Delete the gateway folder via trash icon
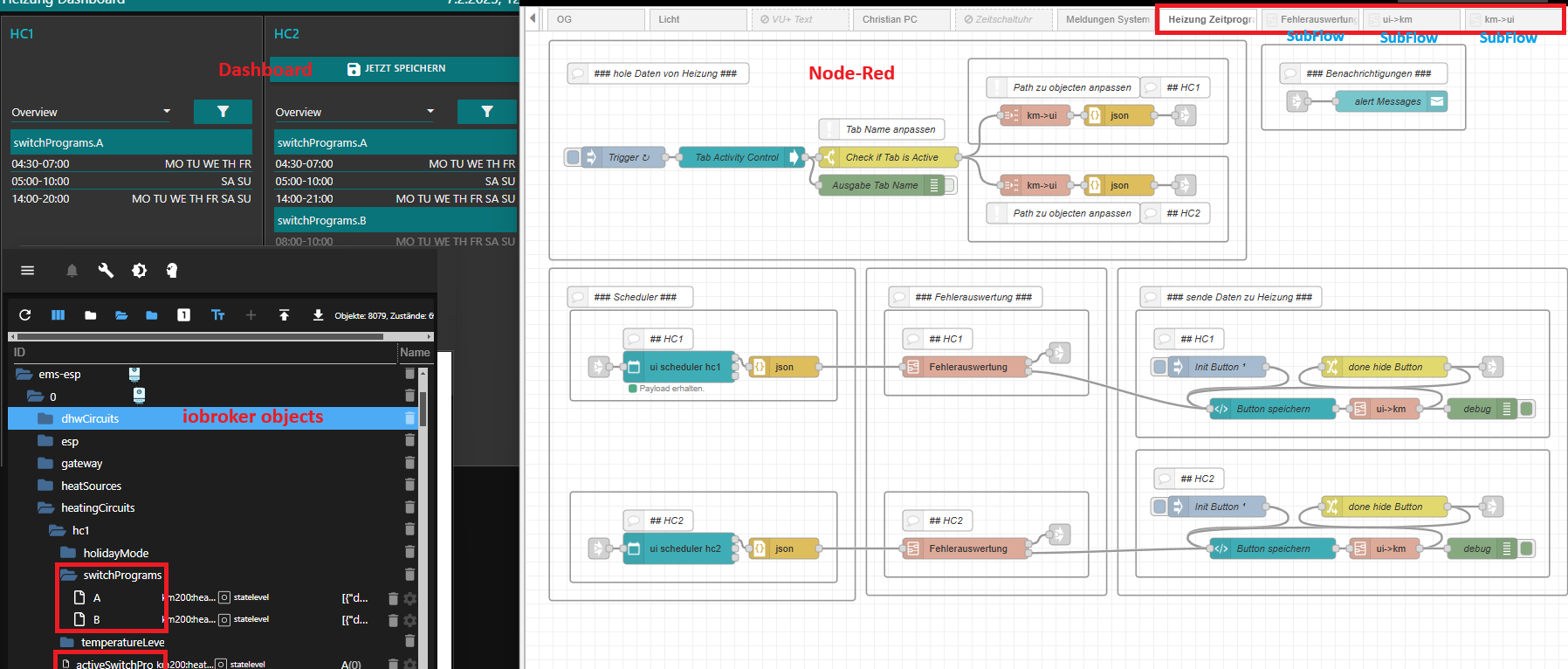The width and height of the screenshot is (1568, 669). [x=409, y=463]
